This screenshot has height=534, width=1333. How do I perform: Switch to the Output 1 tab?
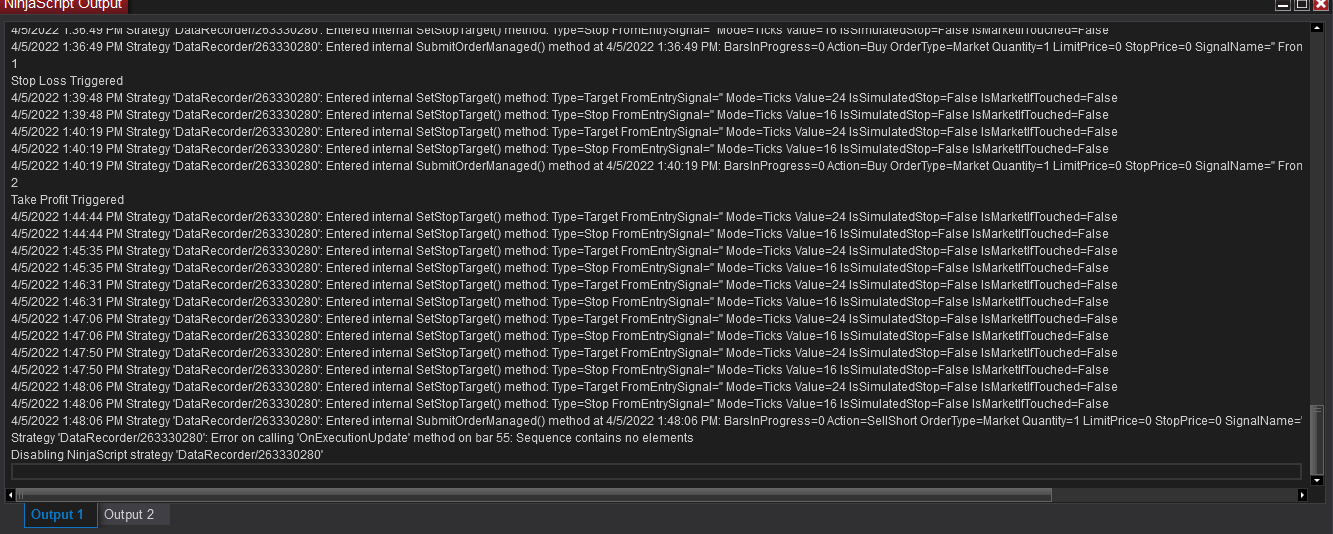(x=61, y=515)
